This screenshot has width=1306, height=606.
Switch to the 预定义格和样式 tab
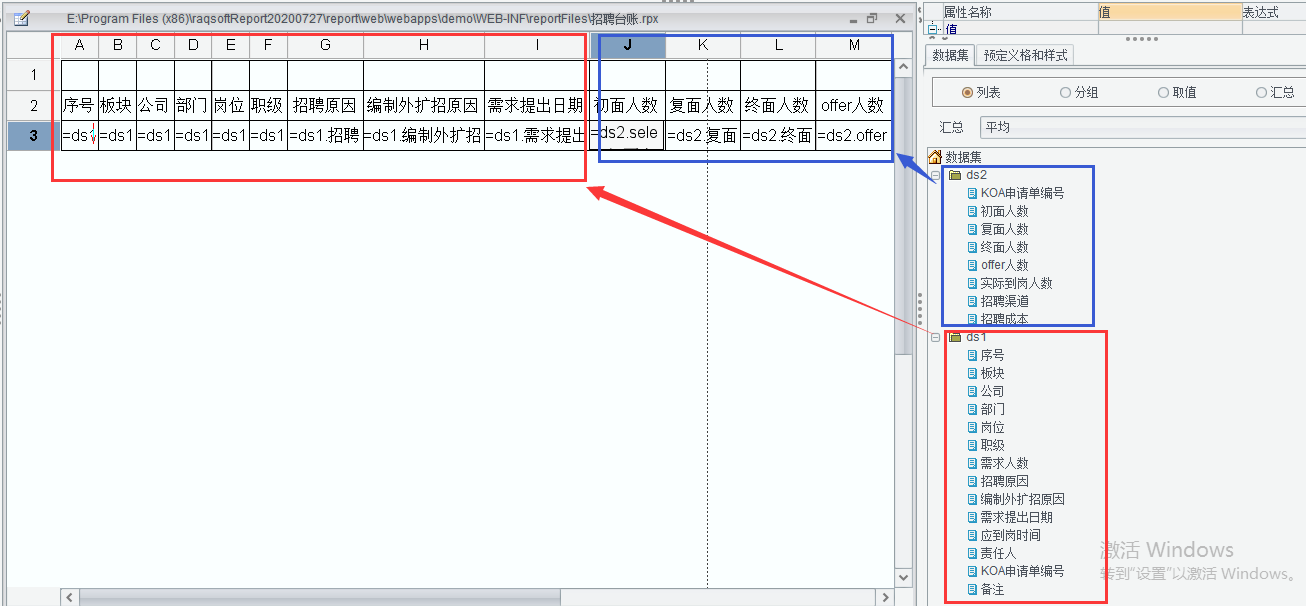pos(1026,56)
